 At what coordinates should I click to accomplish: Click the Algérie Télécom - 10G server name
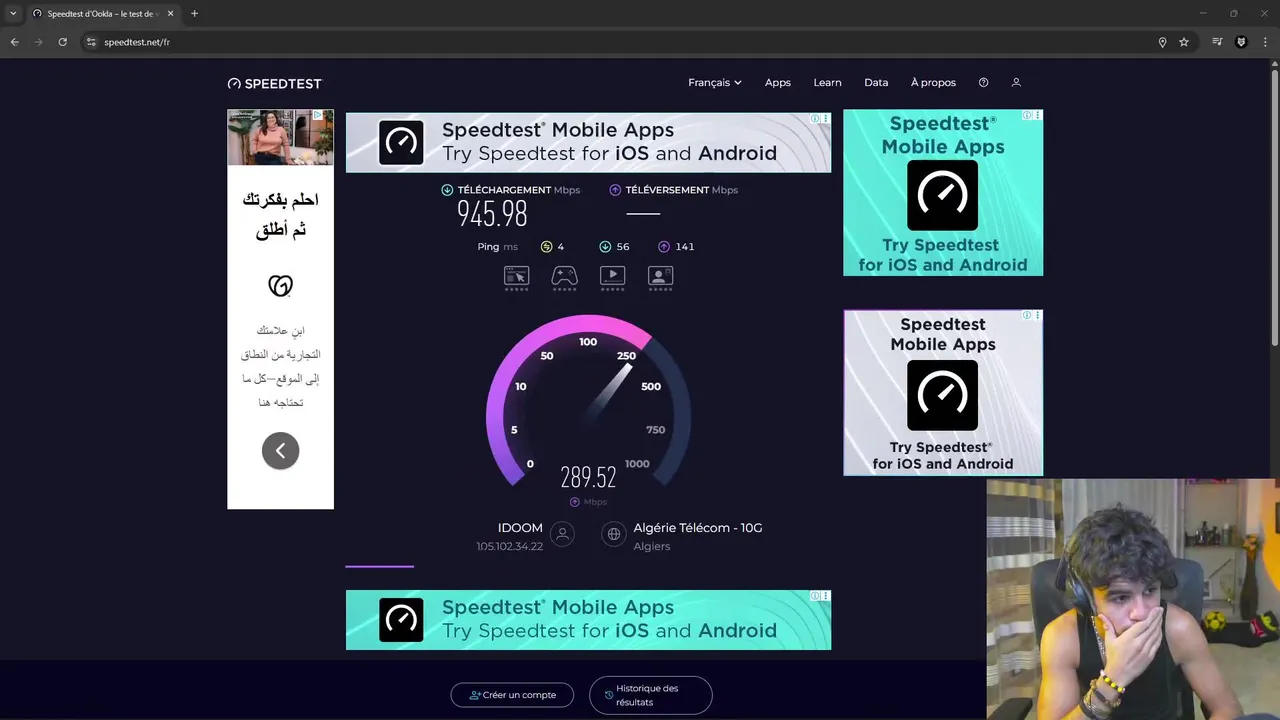(698, 528)
